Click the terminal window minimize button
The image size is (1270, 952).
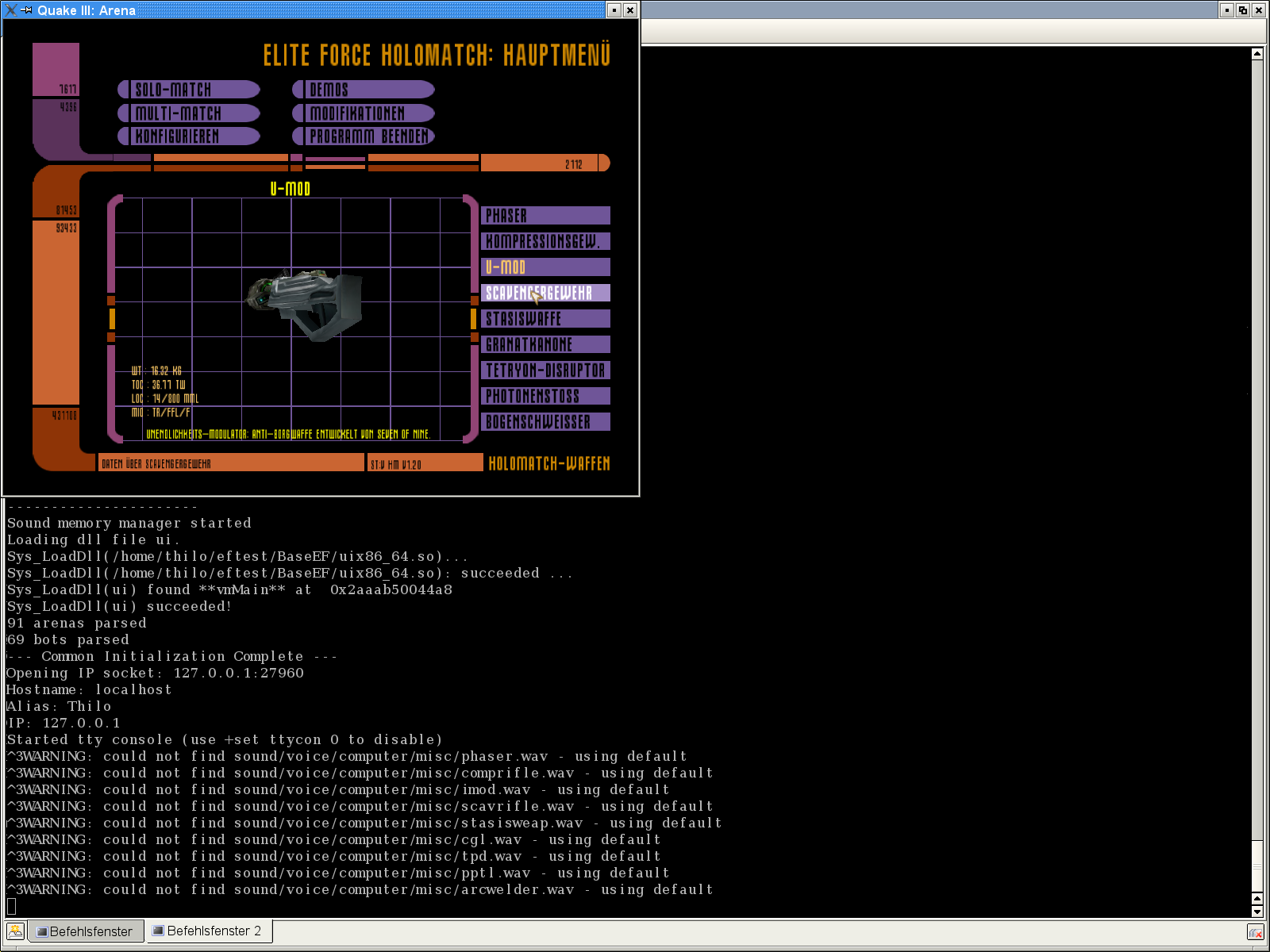point(1227,10)
